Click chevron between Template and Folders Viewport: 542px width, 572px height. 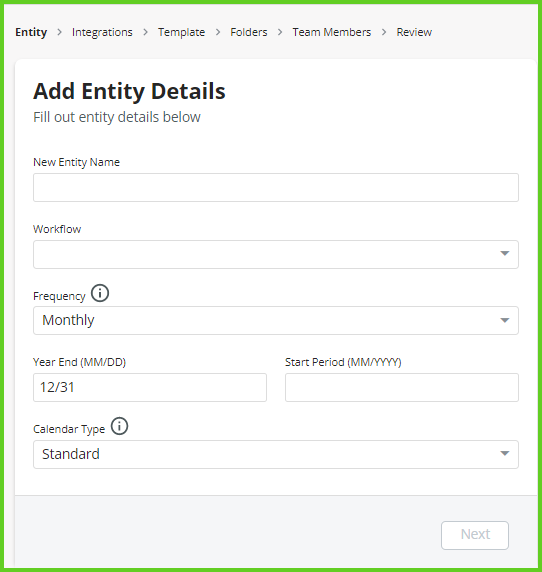click(x=218, y=32)
